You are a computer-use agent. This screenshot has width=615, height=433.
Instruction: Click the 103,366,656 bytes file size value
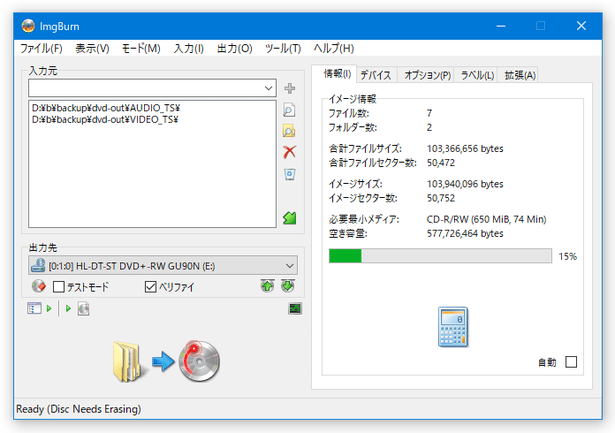[465, 149]
